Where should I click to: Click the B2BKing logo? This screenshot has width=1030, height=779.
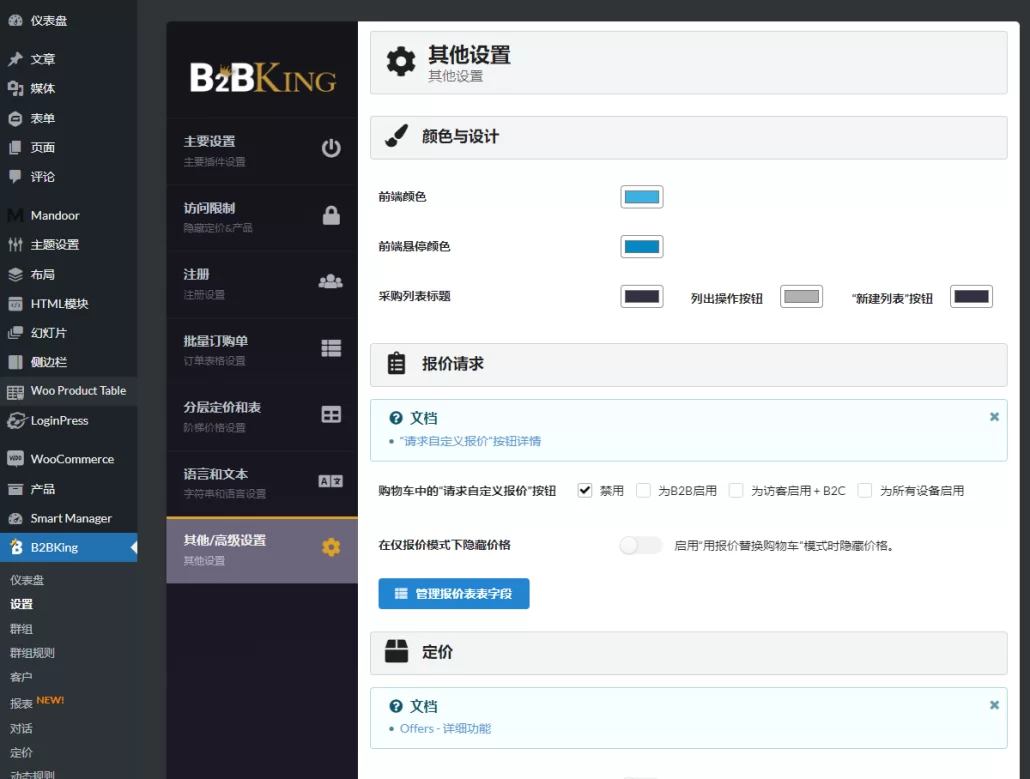263,78
